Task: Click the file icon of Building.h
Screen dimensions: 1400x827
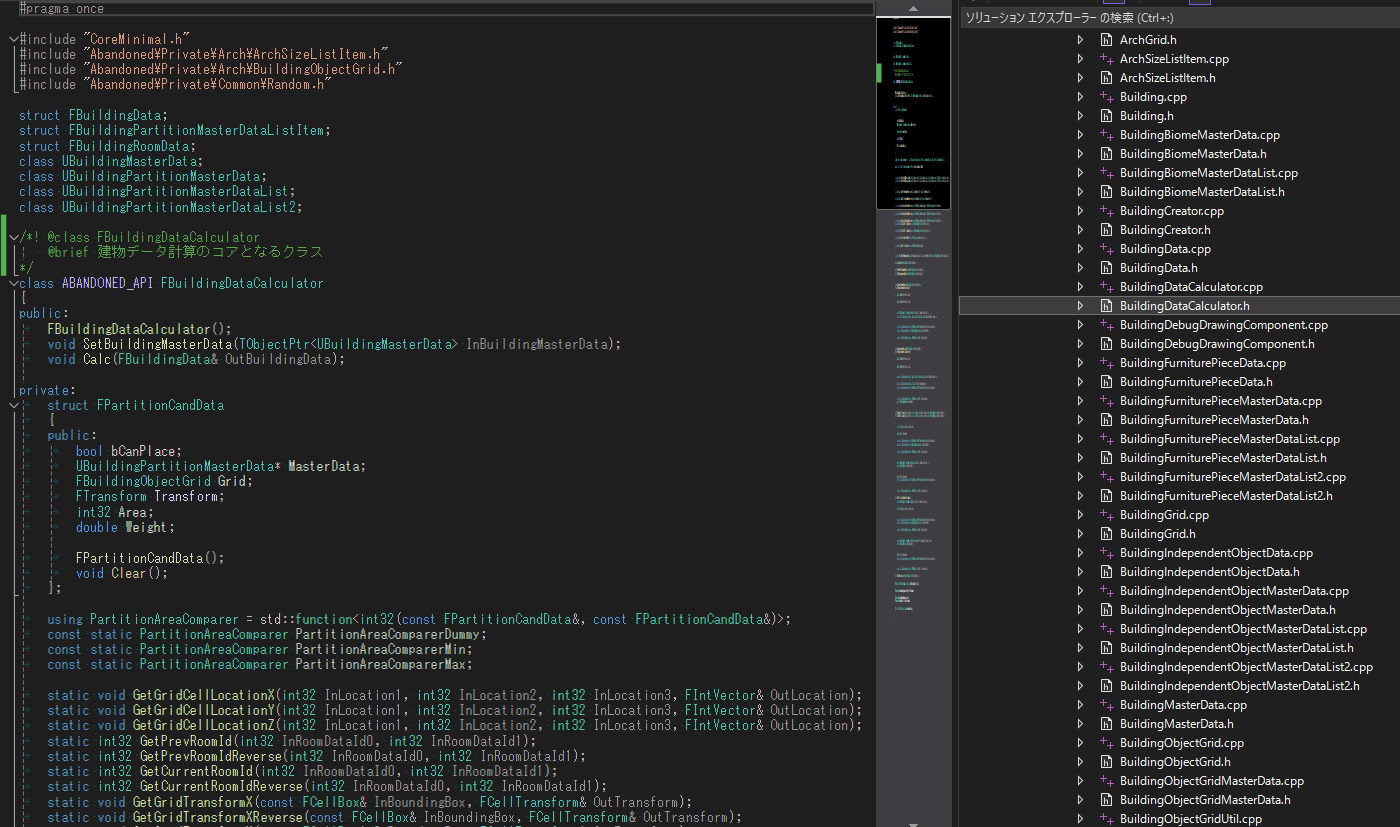Action: pos(1106,115)
